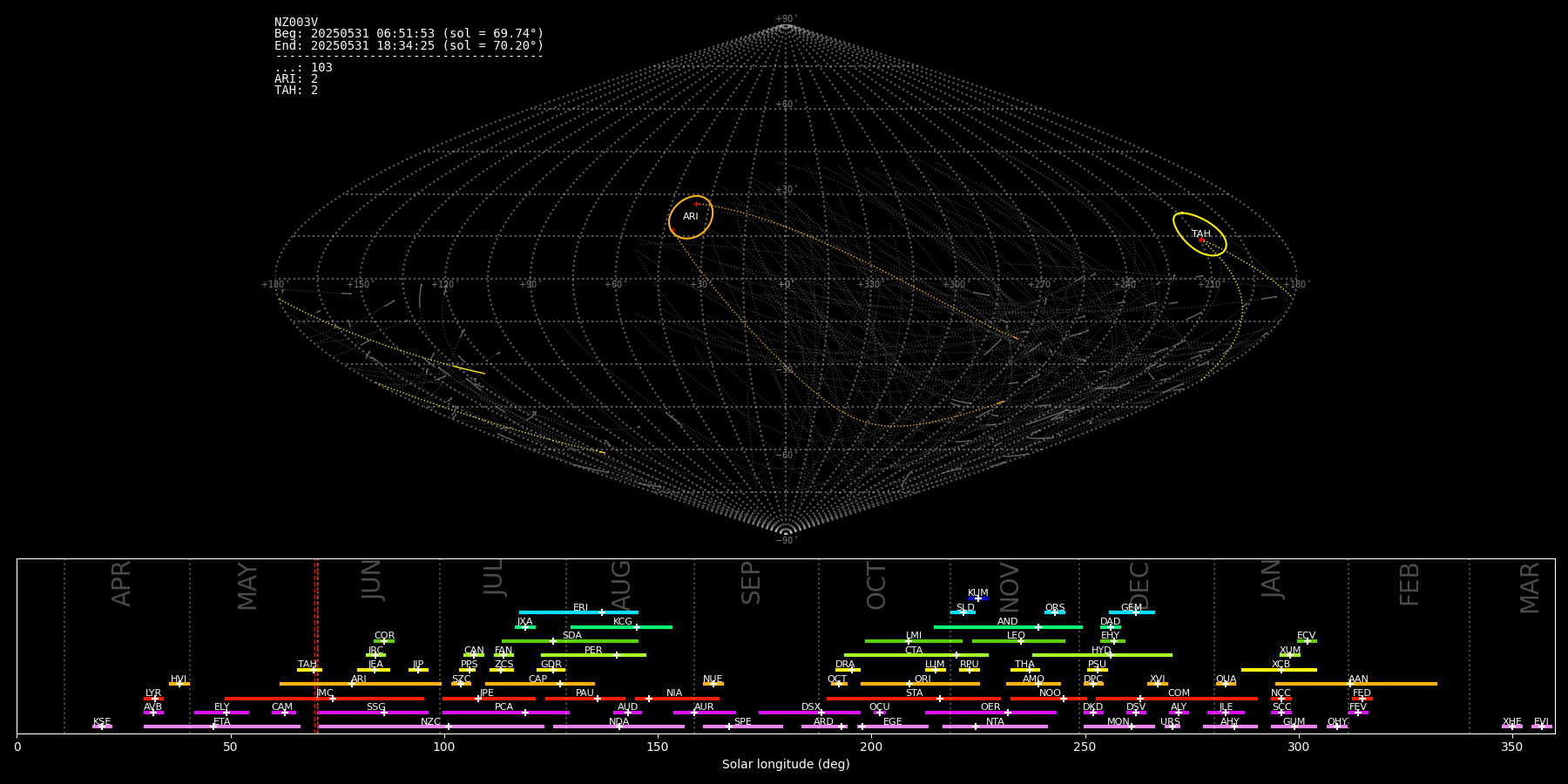Click the +300 longitude label on the map
Screen dimensions: 1568x784
954,285
